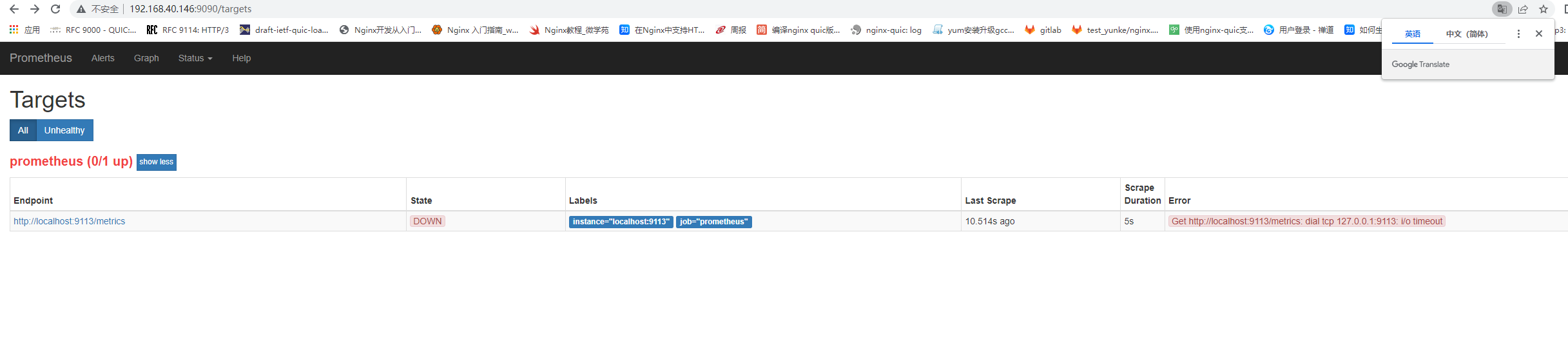Select the All targets filter

(23, 130)
